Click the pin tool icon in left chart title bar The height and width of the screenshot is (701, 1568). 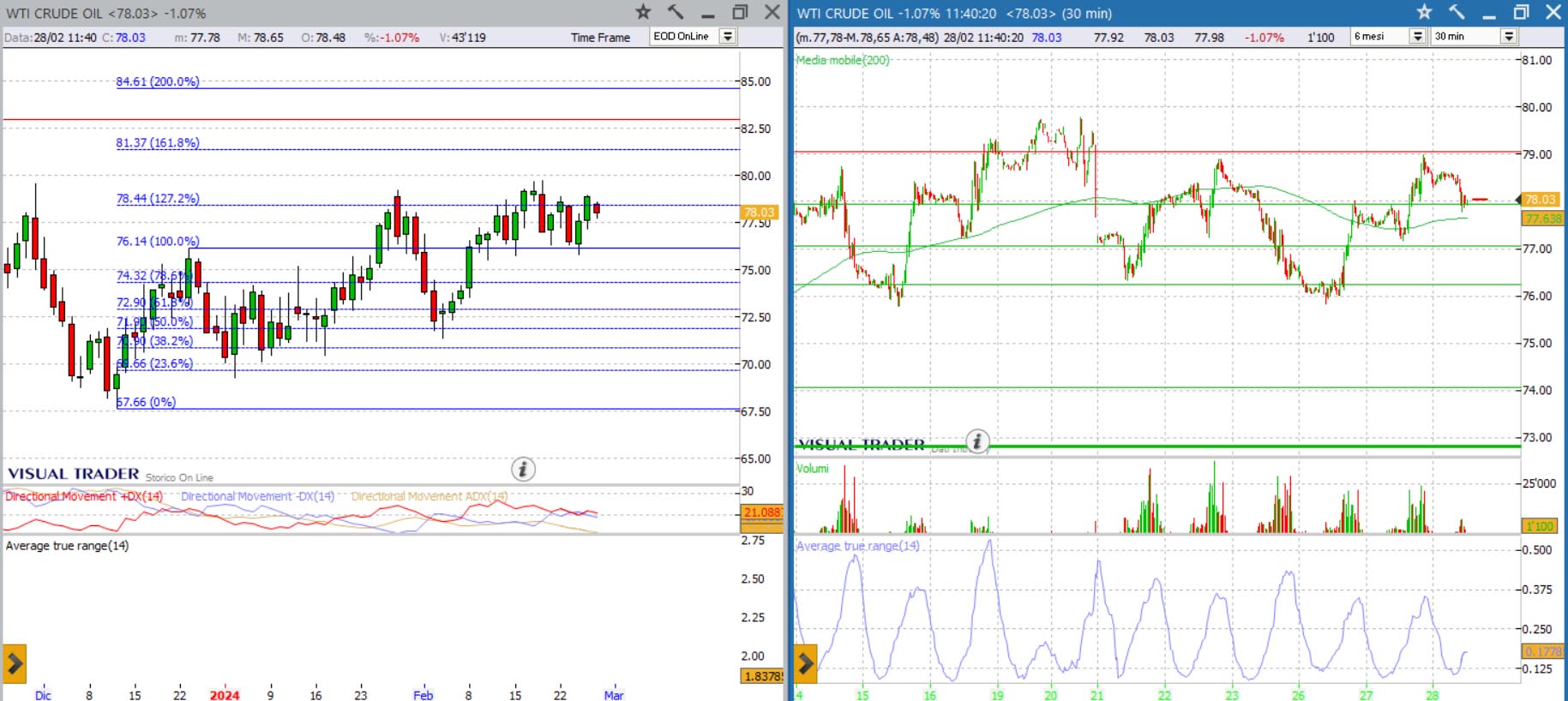click(x=676, y=12)
